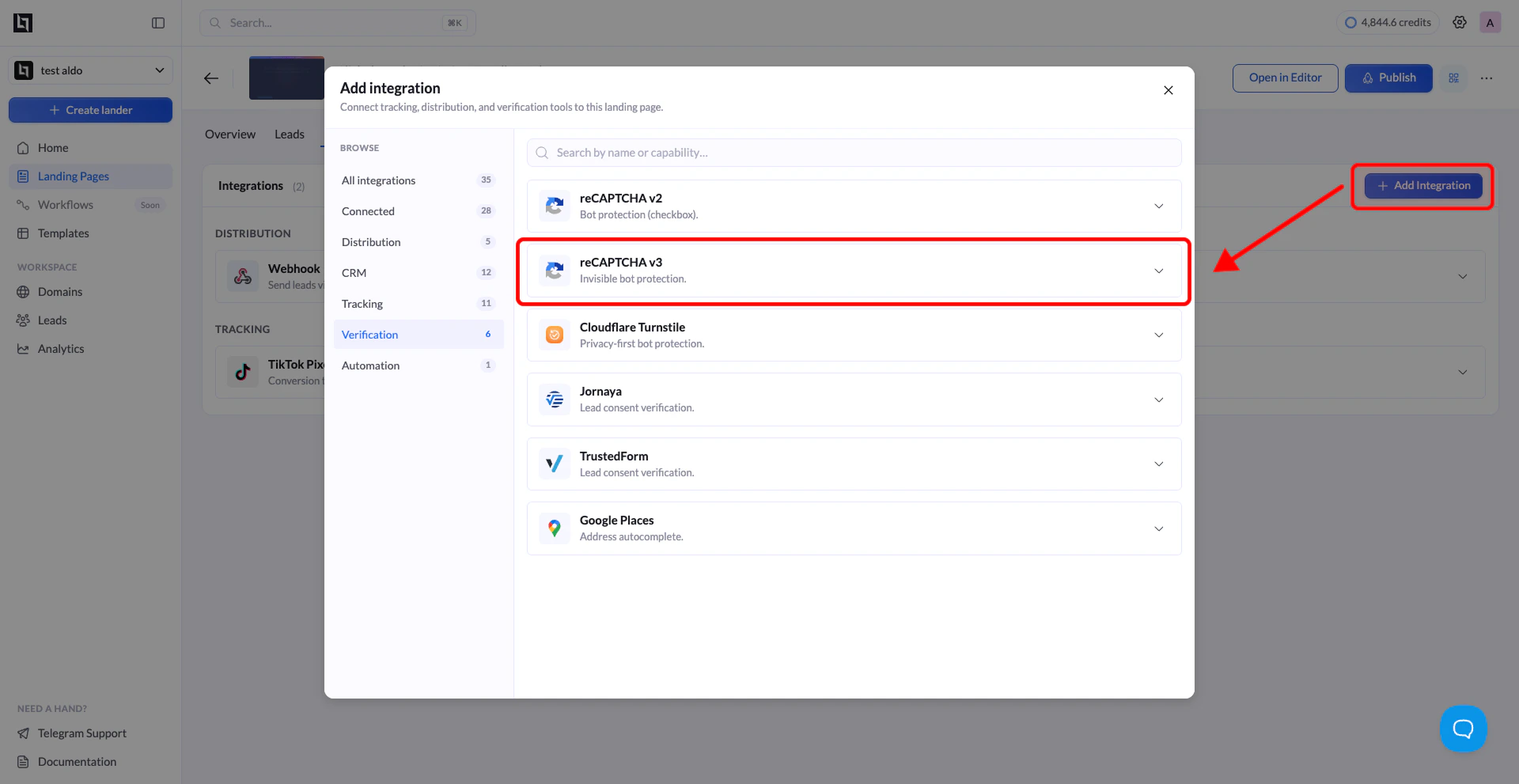Expand the TrustedForm row chevron
This screenshot has width=1519, height=784.
coord(1159,464)
